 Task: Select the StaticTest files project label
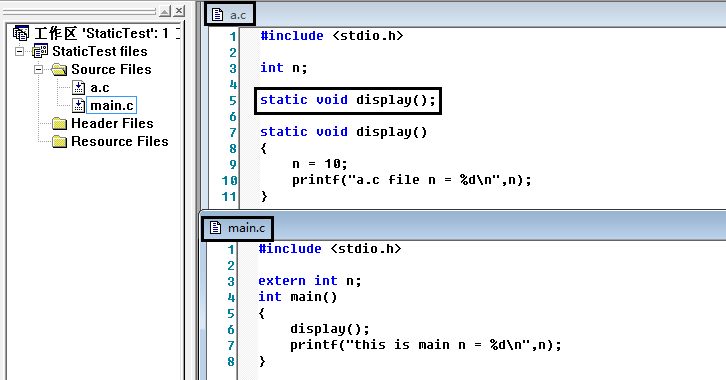100,51
